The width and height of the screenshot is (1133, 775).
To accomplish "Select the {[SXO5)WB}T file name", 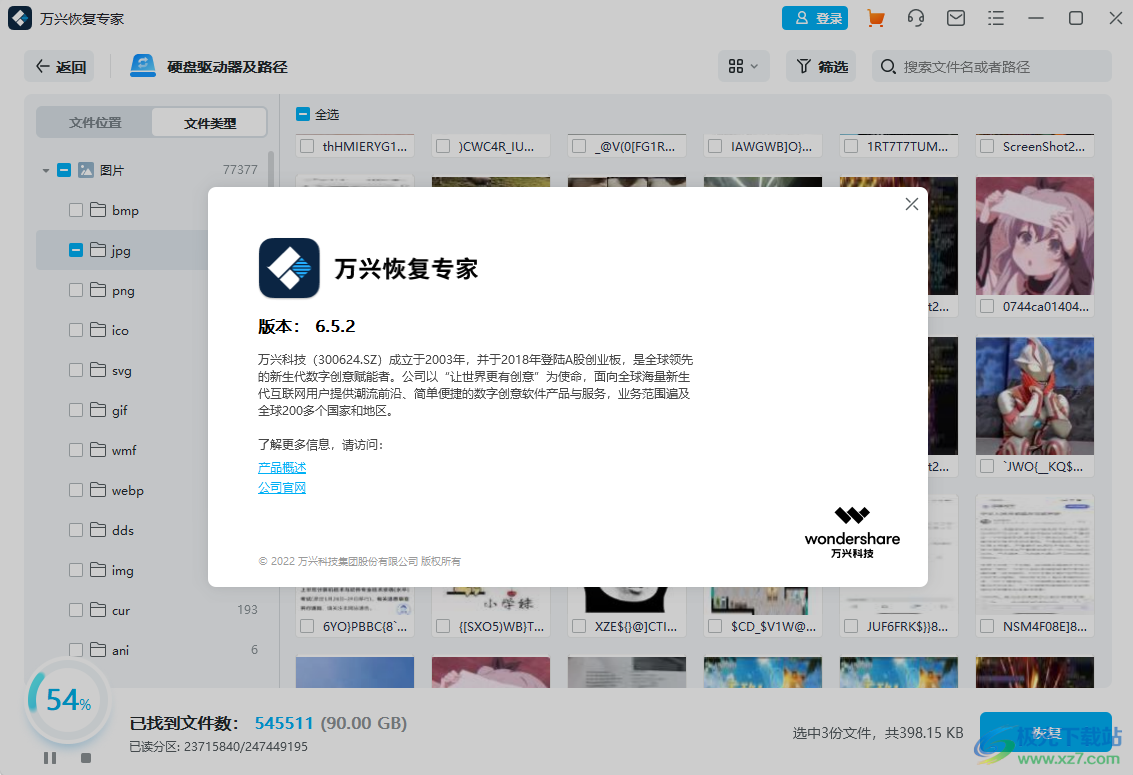I will click(501, 626).
